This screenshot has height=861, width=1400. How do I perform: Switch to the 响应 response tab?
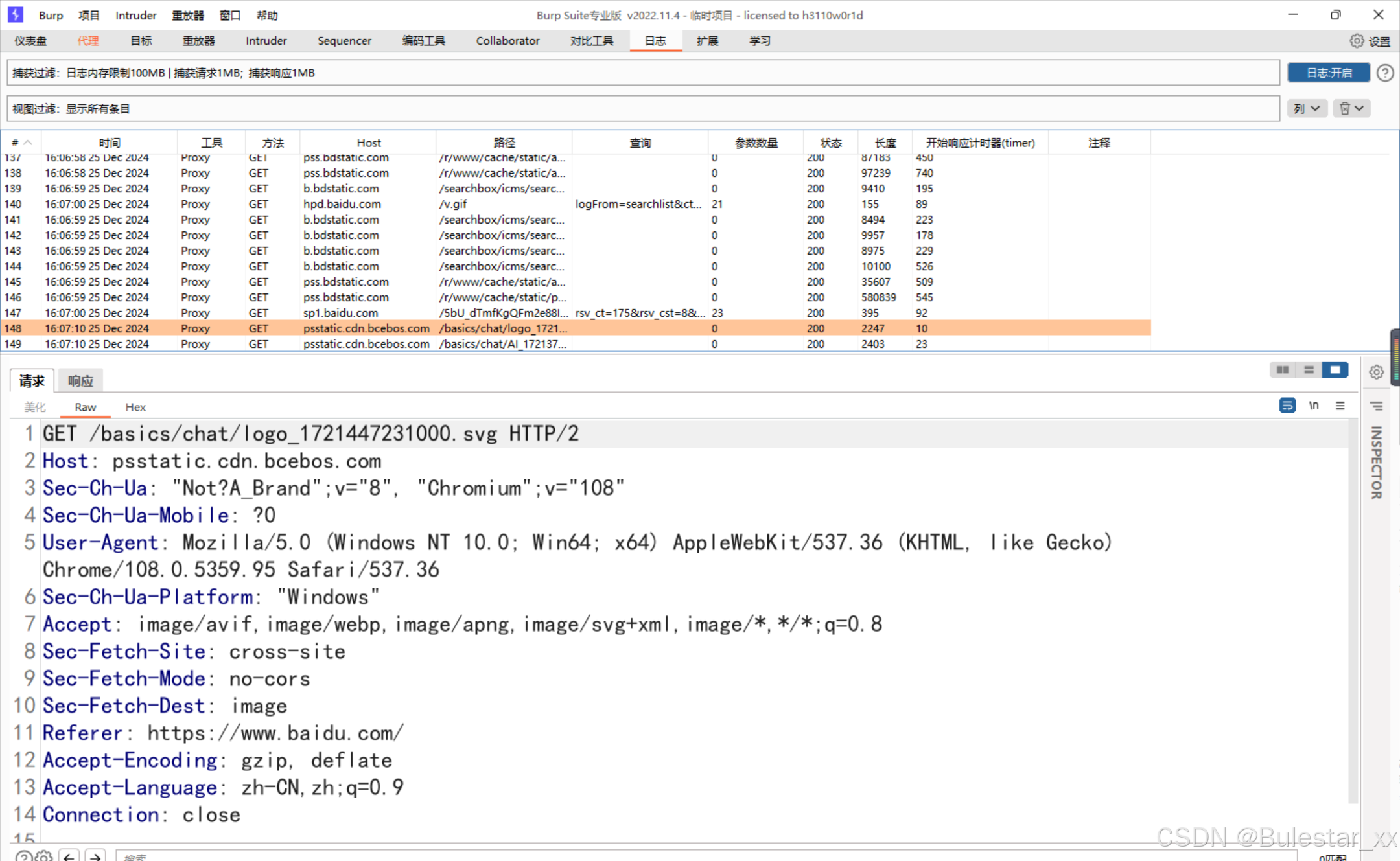pyautogui.click(x=80, y=381)
